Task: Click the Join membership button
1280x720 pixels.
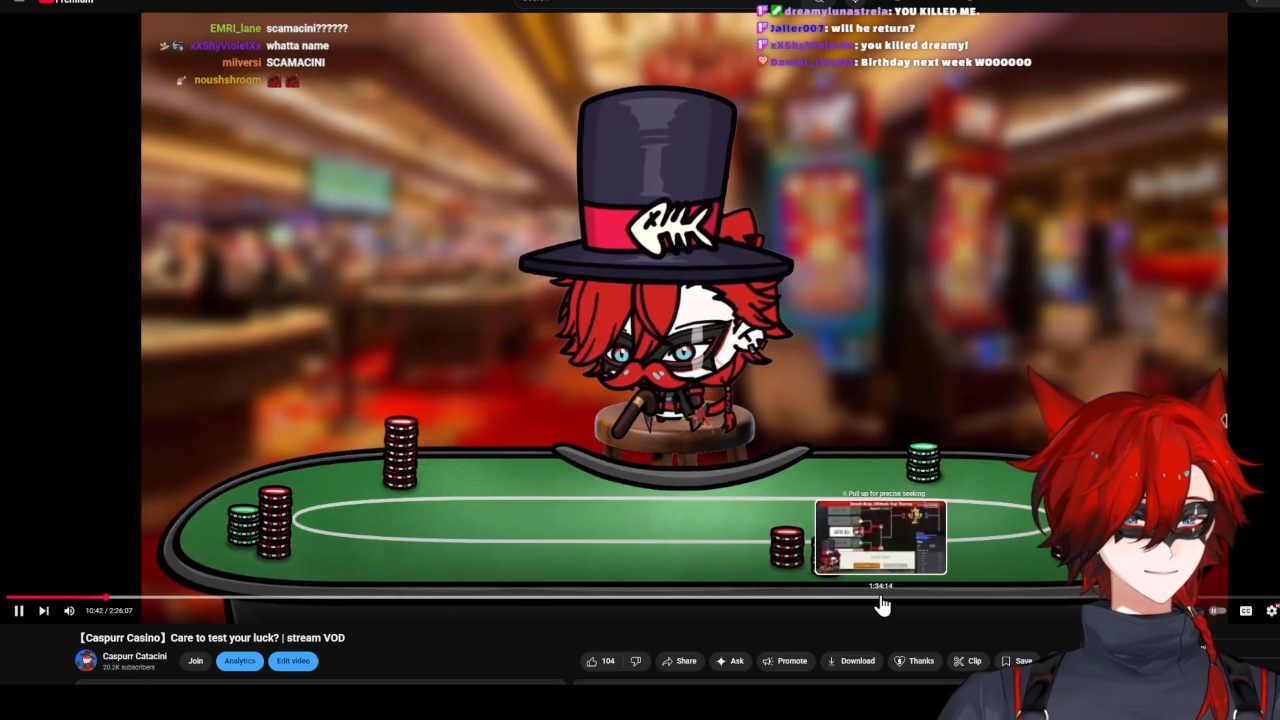Action: click(196, 661)
